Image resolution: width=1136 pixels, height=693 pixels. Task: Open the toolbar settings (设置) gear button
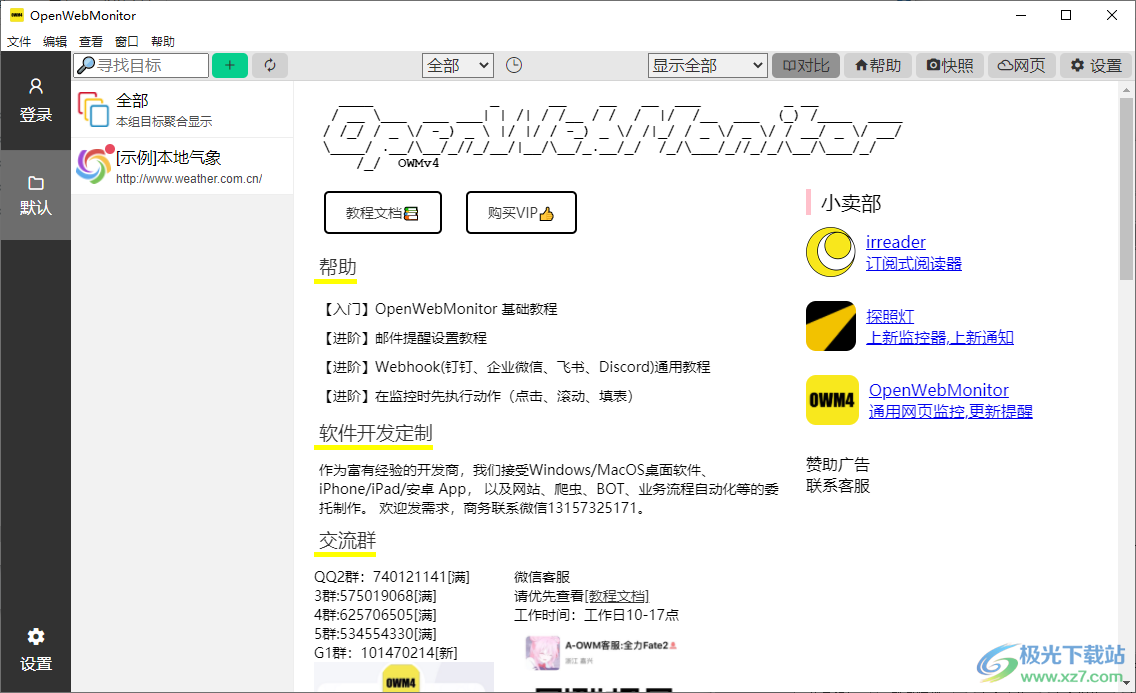point(1095,65)
